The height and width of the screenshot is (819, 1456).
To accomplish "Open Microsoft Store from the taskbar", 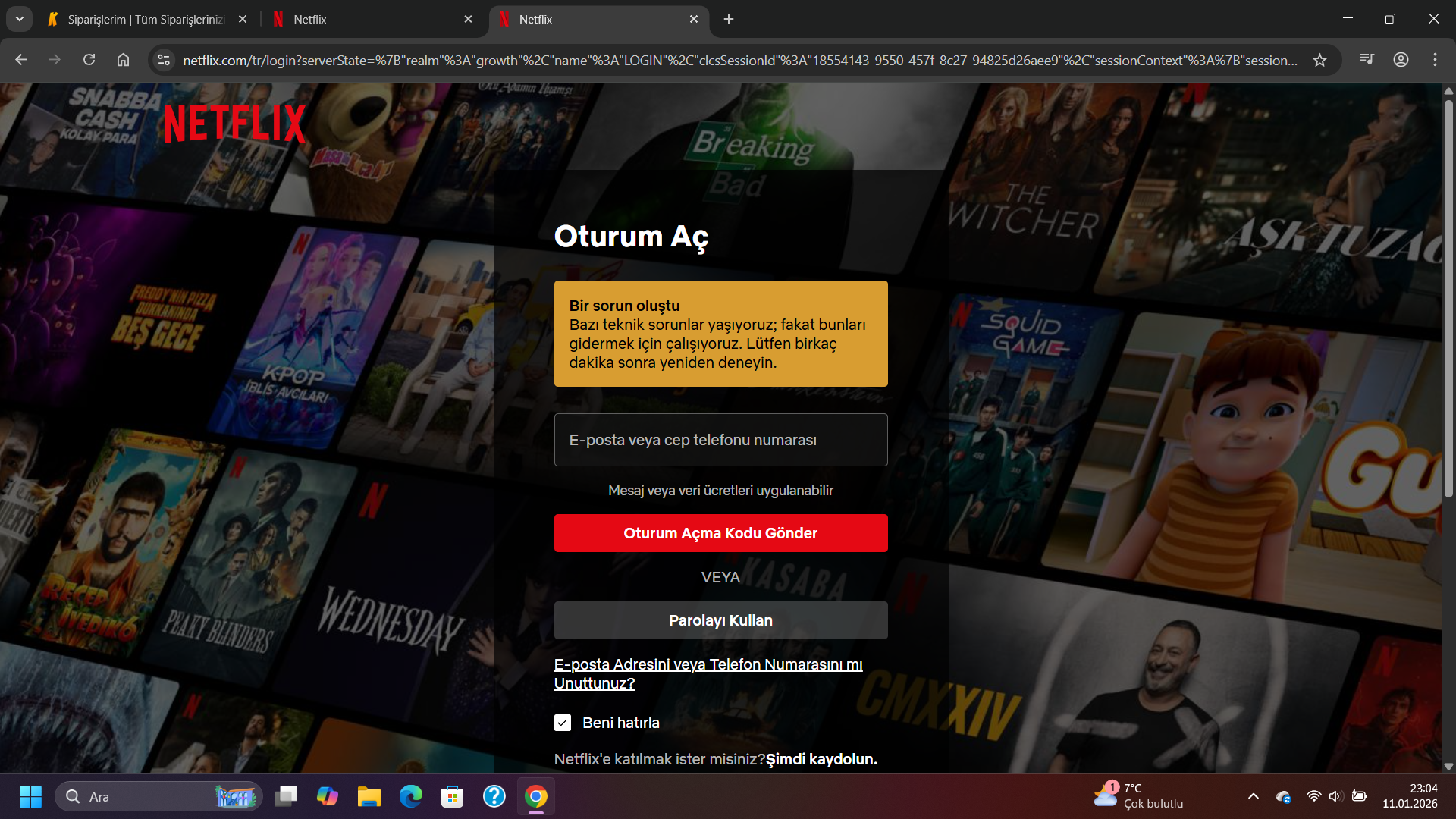I will (x=453, y=796).
